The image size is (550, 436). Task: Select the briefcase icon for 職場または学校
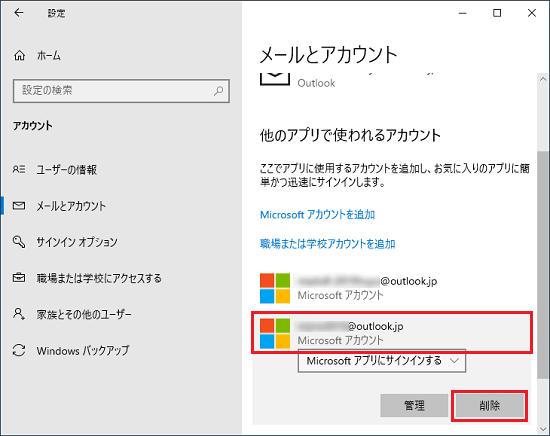coord(19,278)
